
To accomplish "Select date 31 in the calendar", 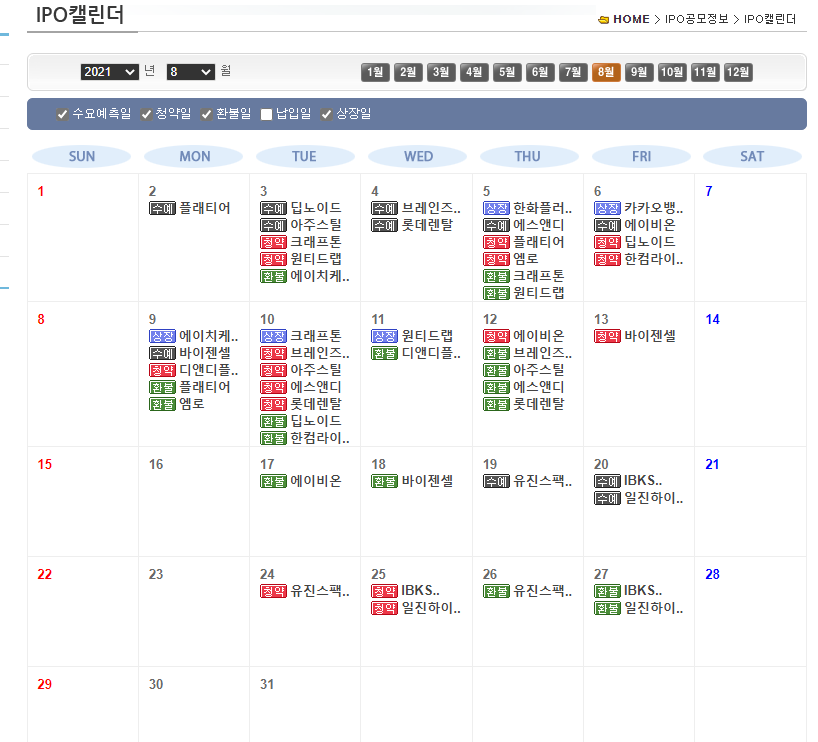I will click(267, 684).
